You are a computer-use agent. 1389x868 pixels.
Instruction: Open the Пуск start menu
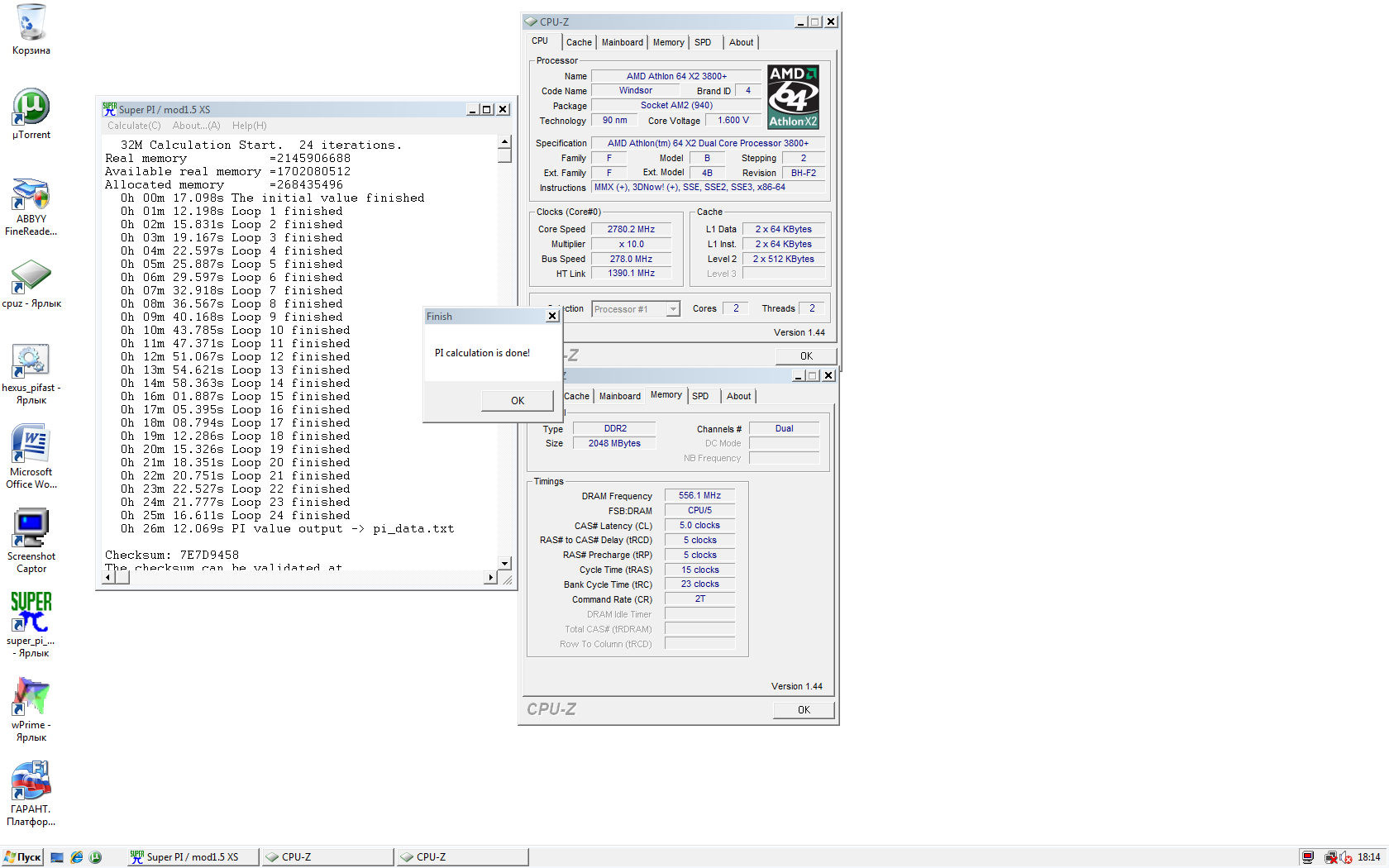tap(22, 857)
